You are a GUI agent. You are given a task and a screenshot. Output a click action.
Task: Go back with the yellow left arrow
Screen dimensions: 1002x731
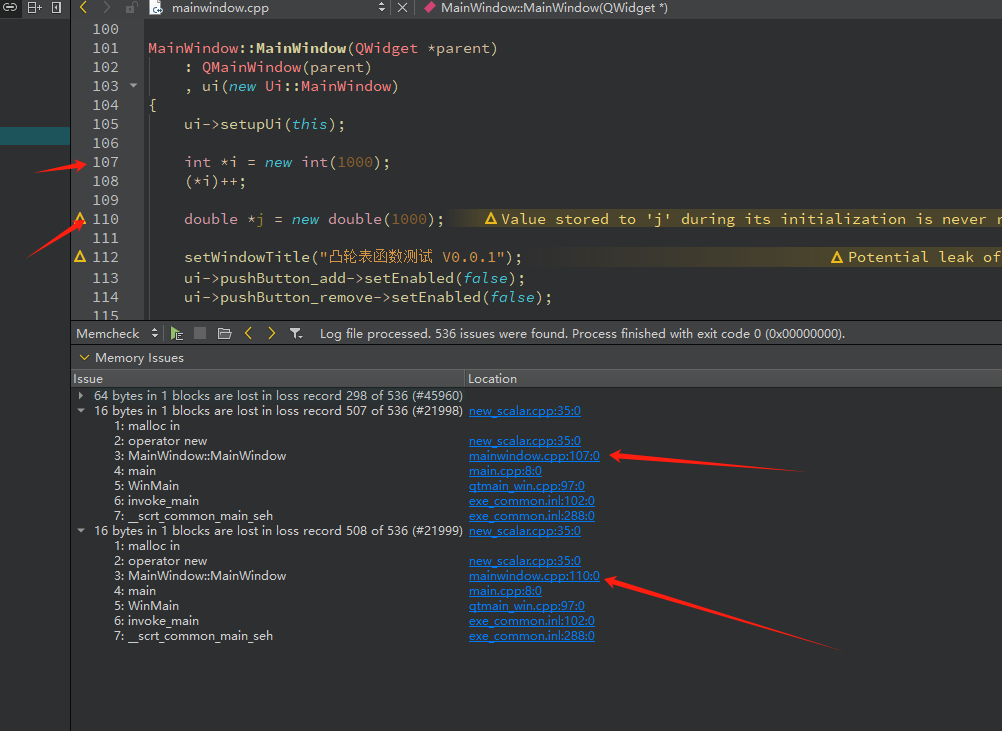click(x=83, y=8)
